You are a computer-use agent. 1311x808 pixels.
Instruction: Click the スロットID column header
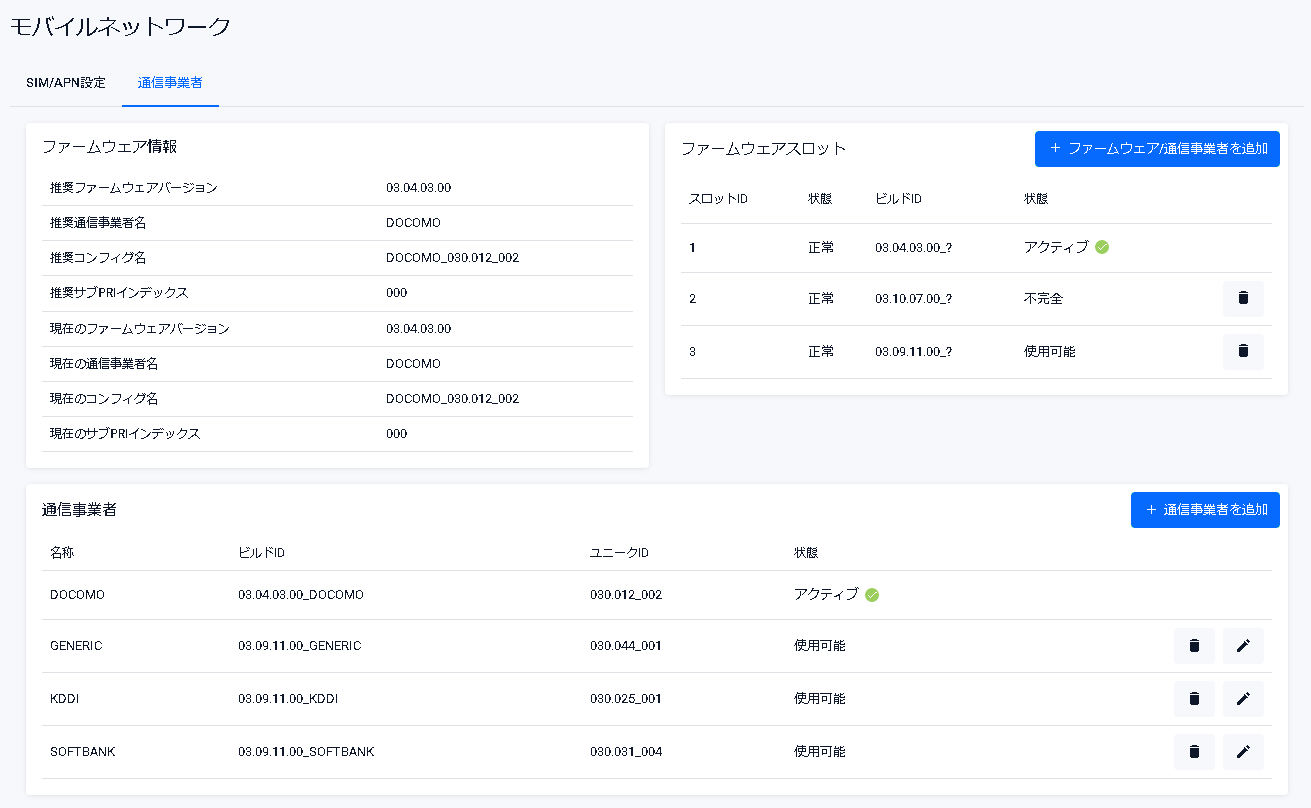[718, 199]
